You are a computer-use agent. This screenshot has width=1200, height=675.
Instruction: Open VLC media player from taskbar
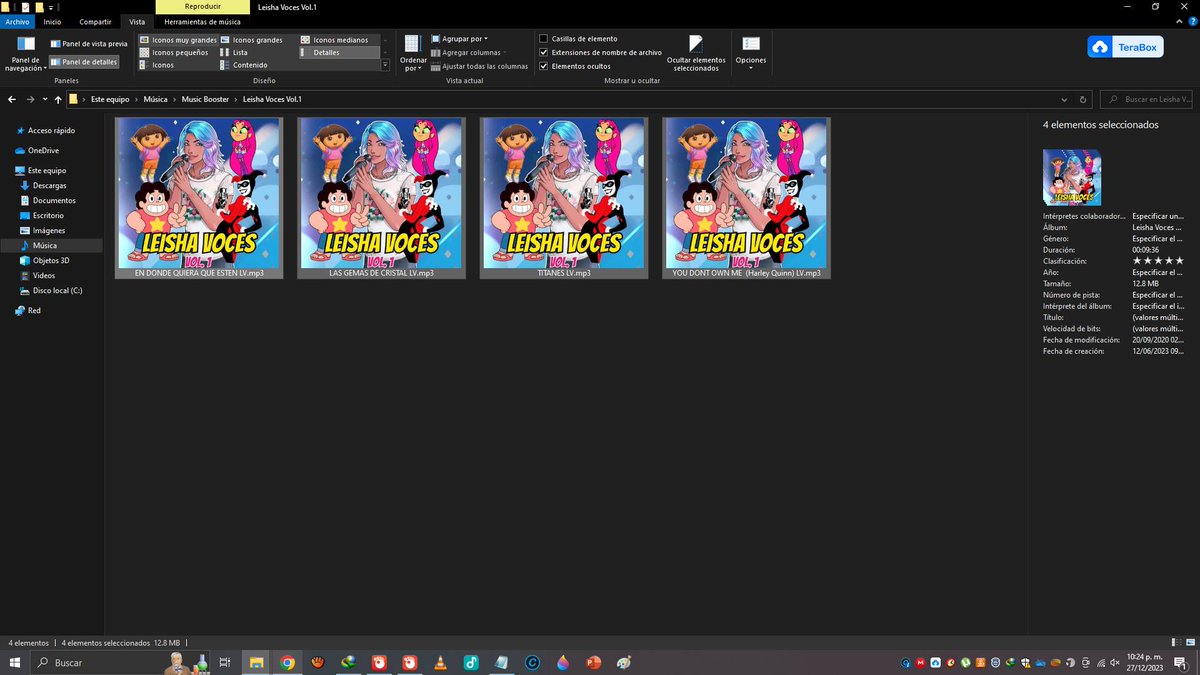(x=440, y=663)
